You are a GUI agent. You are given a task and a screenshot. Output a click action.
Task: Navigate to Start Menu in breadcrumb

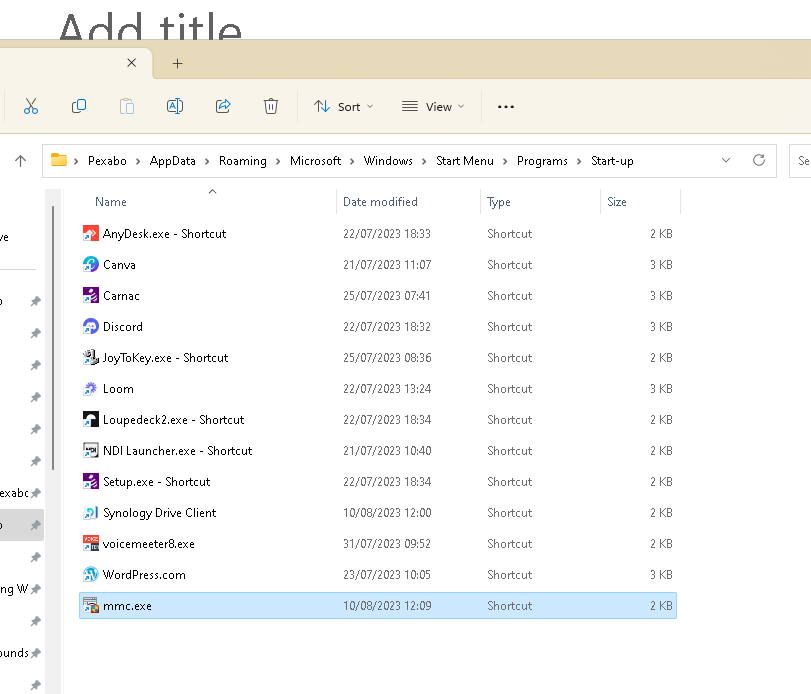[x=464, y=161]
